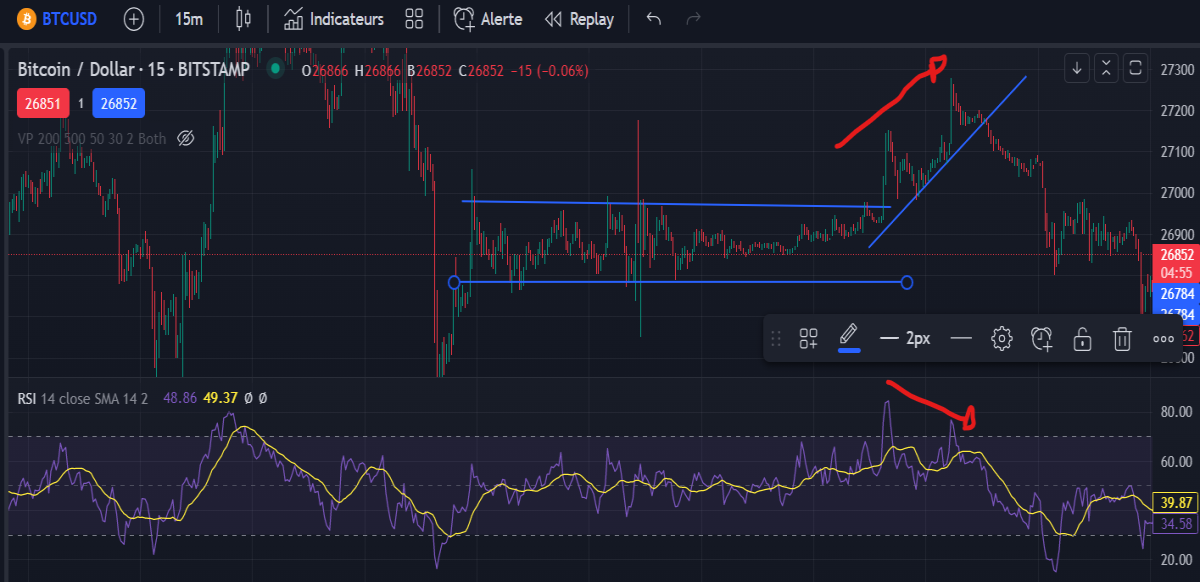Toggle visibility of the VP indicator
1200x582 pixels.
184,139
